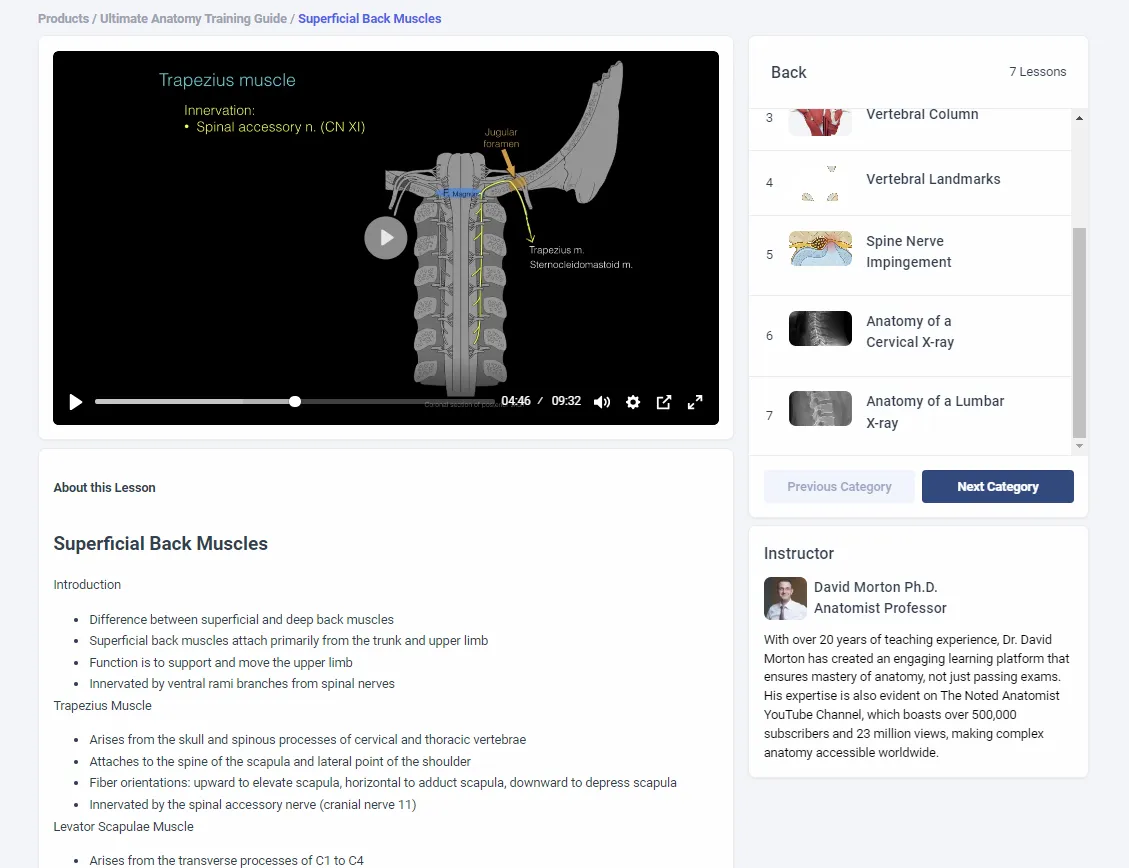Click the Next Category button
This screenshot has height=868, width=1129.
click(x=997, y=486)
